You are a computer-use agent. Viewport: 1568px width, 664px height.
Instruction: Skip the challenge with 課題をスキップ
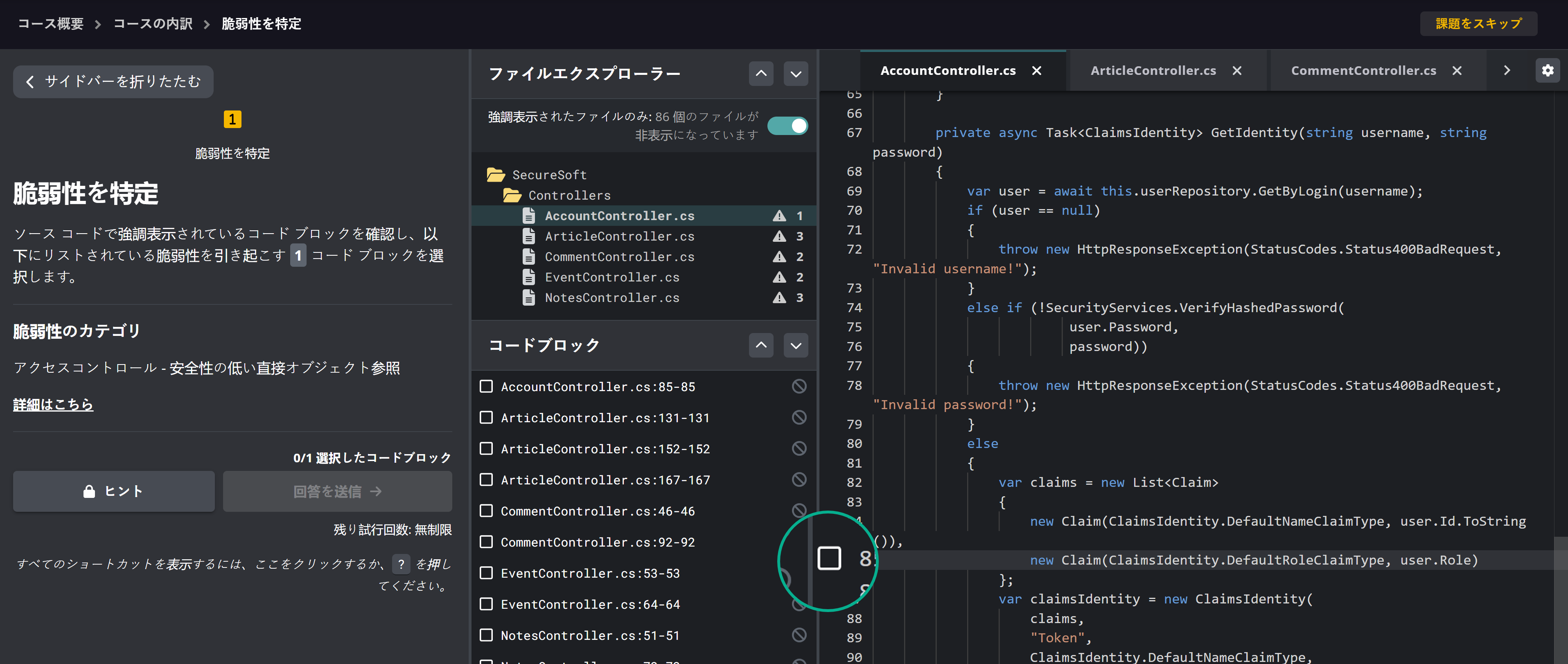(1478, 24)
